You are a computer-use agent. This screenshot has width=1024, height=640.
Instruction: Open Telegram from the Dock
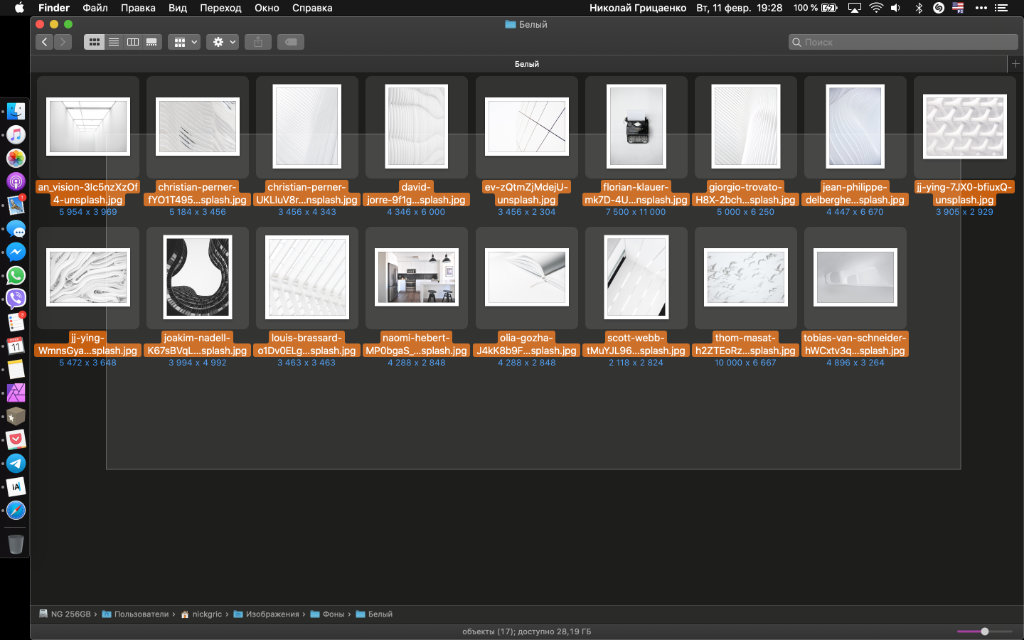coord(16,463)
